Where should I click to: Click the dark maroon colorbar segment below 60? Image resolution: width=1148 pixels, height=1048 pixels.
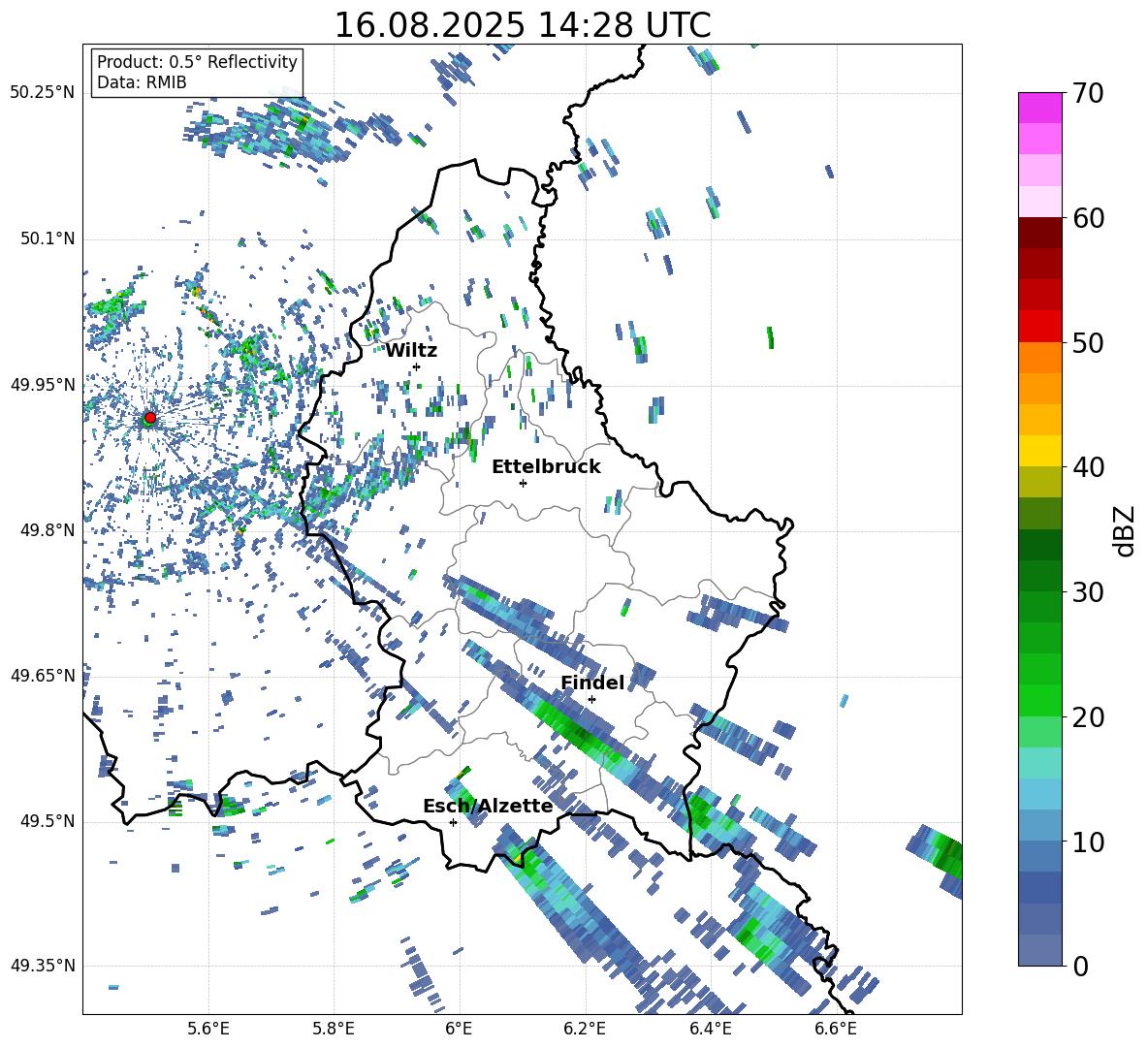pyautogui.click(x=1039, y=233)
